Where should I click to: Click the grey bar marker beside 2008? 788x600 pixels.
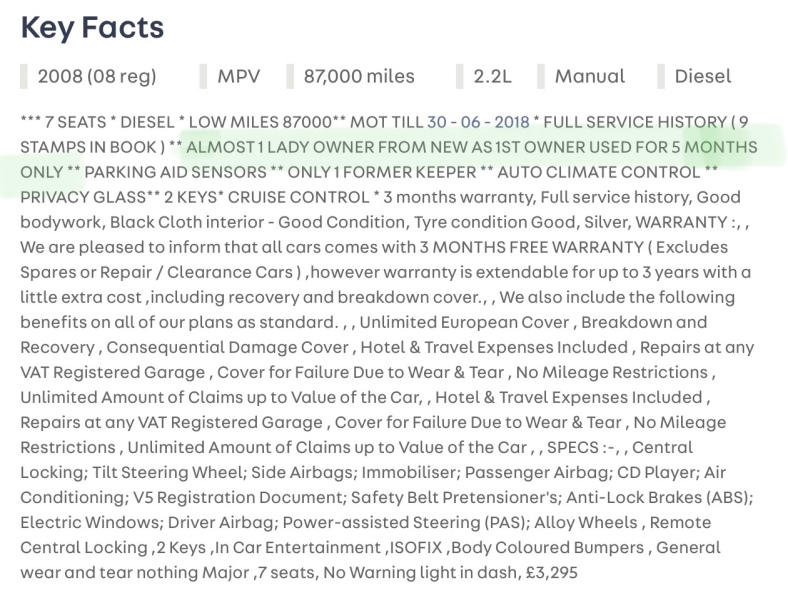click(24, 76)
